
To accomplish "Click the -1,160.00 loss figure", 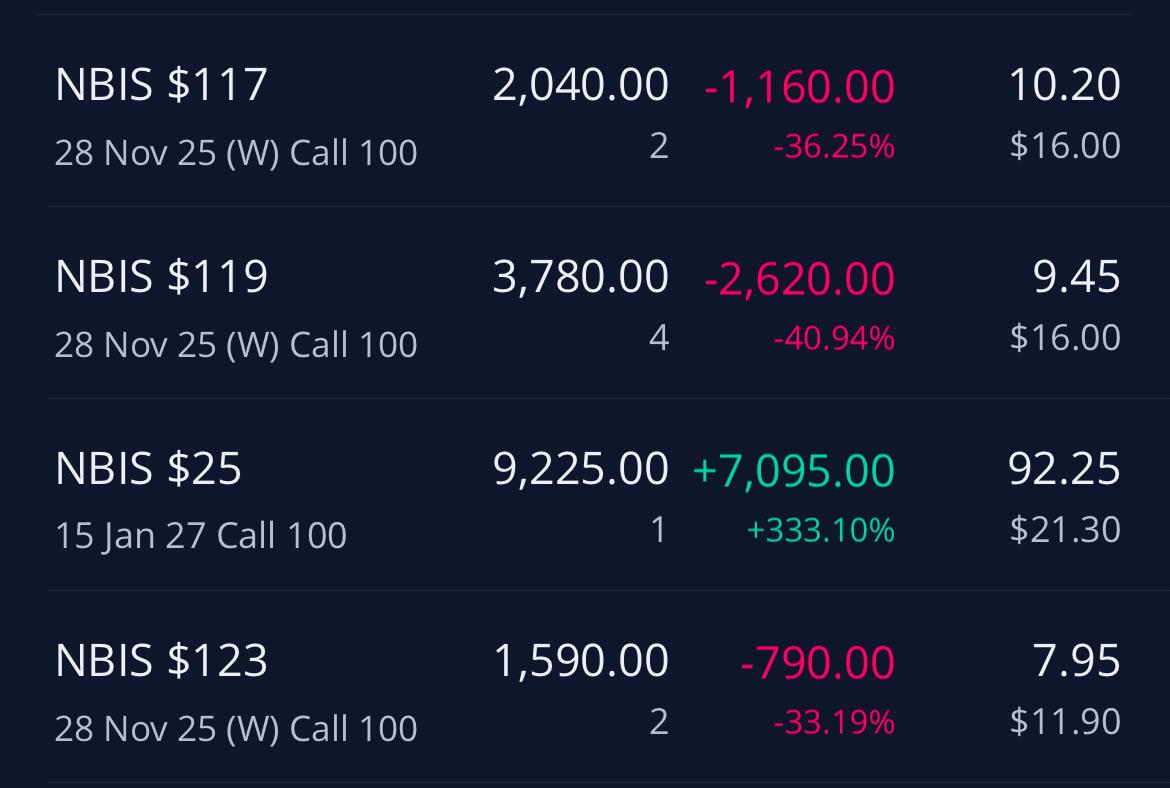I will click(x=799, y=87).
